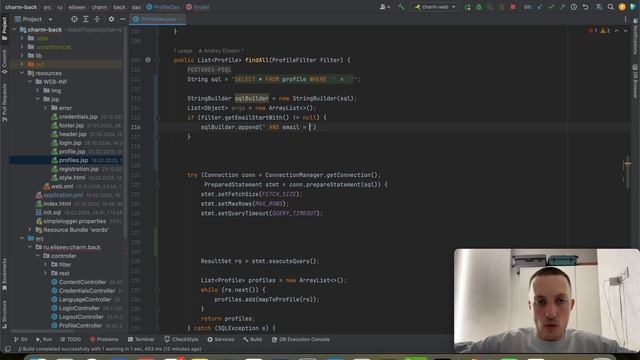Expand the error folder
The image size is (640, 360).
45,108
